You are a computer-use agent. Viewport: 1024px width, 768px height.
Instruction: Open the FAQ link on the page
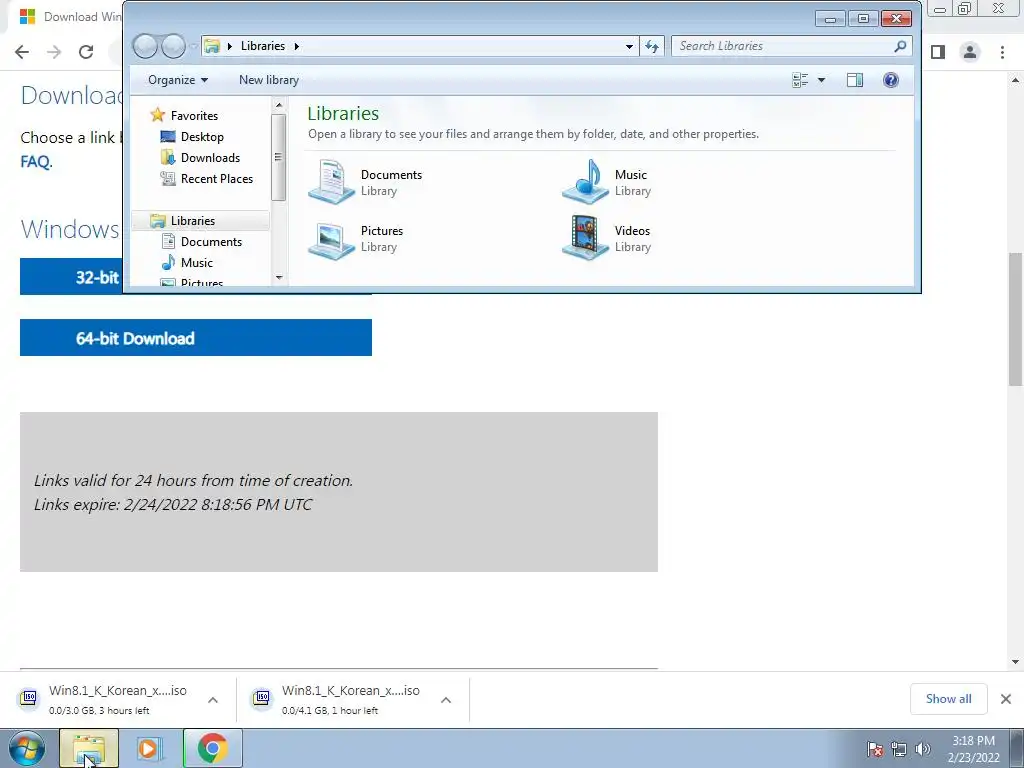[35, 161]
